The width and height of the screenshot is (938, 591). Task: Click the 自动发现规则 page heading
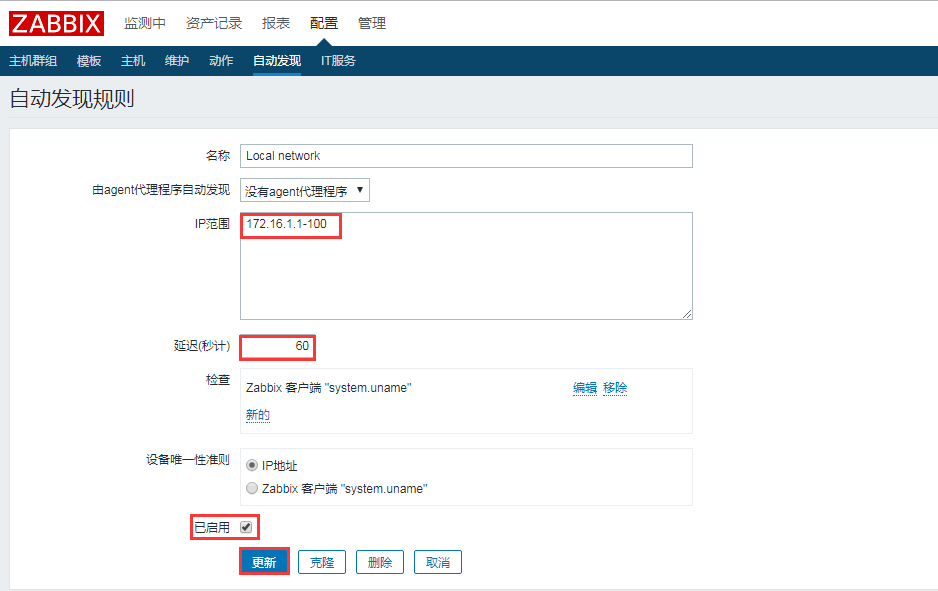pos(72,99)
